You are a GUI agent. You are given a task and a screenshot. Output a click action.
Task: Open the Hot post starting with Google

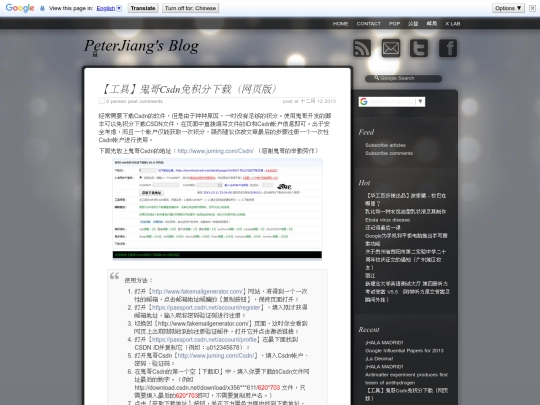pyautogui.click(x=406, y=239)
